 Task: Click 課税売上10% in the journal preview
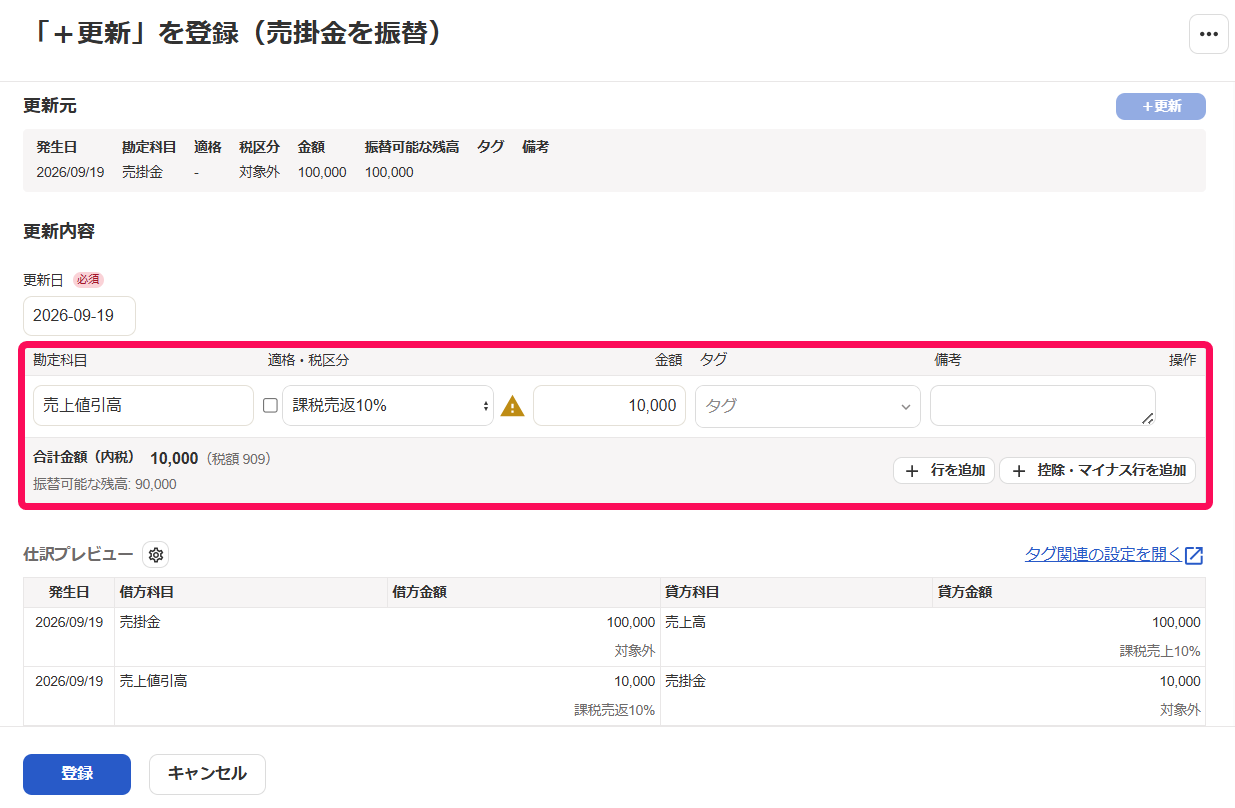tap(1160, 651)
